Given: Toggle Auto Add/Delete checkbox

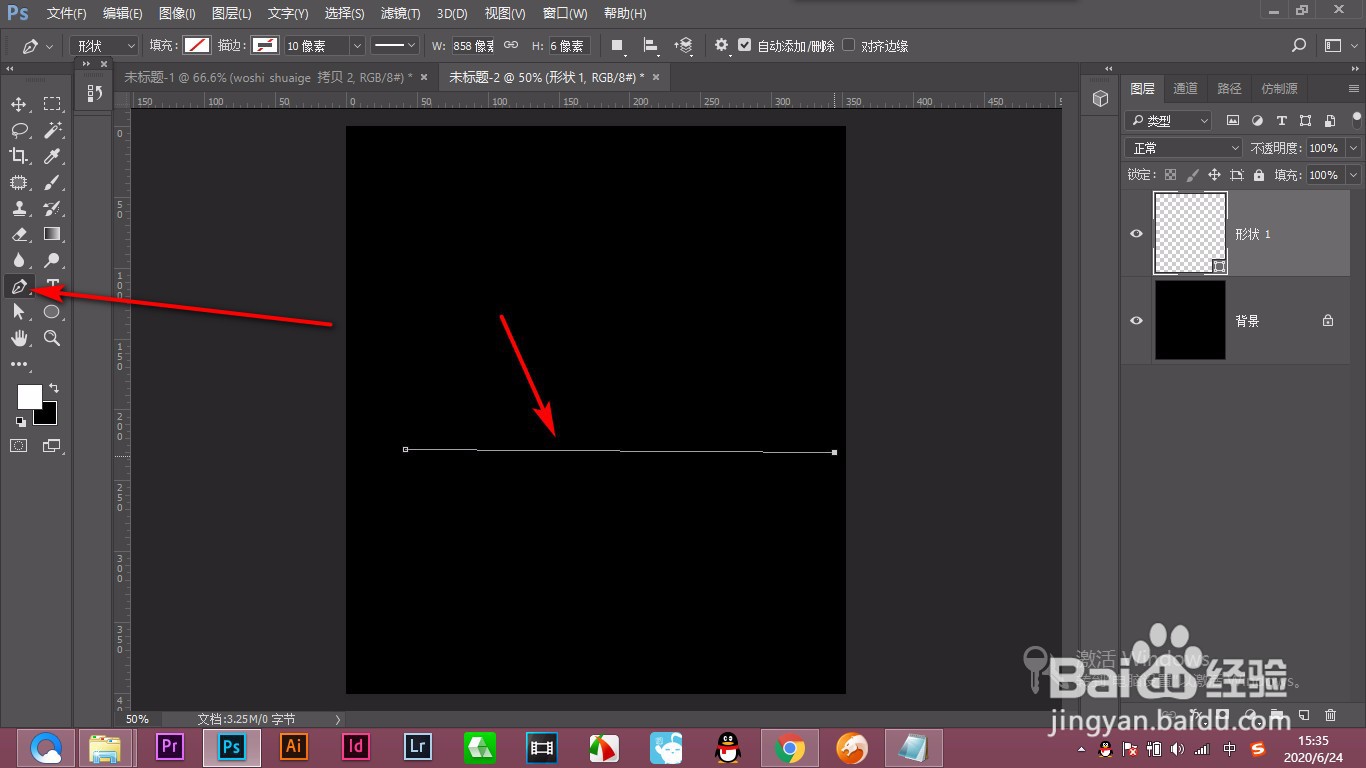Looking at the screenshot, I should point(745,45).
